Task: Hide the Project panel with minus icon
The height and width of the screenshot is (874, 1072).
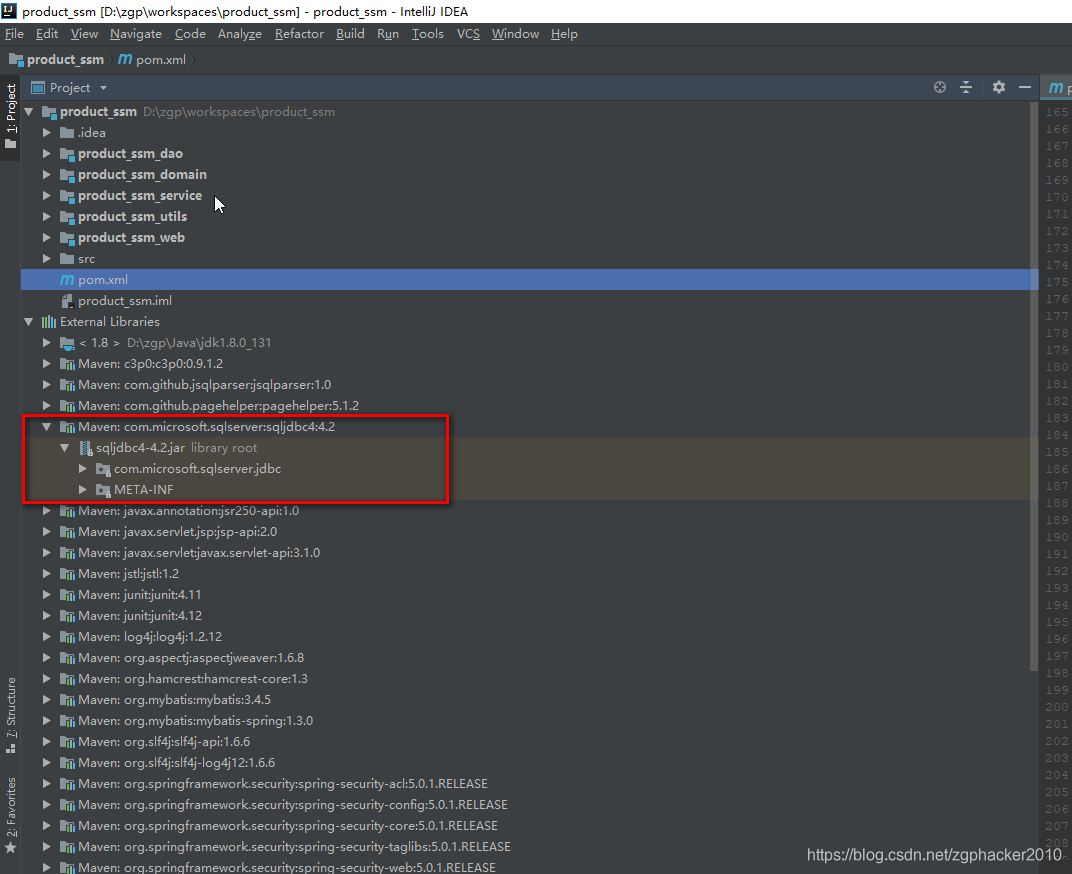Action: (1025, 87)
